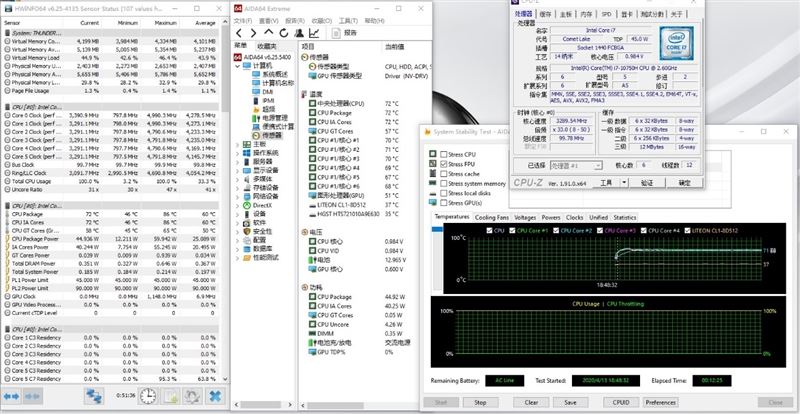800x414 pixels.
Task: Switch to Voltages tab
Action: (x=525, y=217)
